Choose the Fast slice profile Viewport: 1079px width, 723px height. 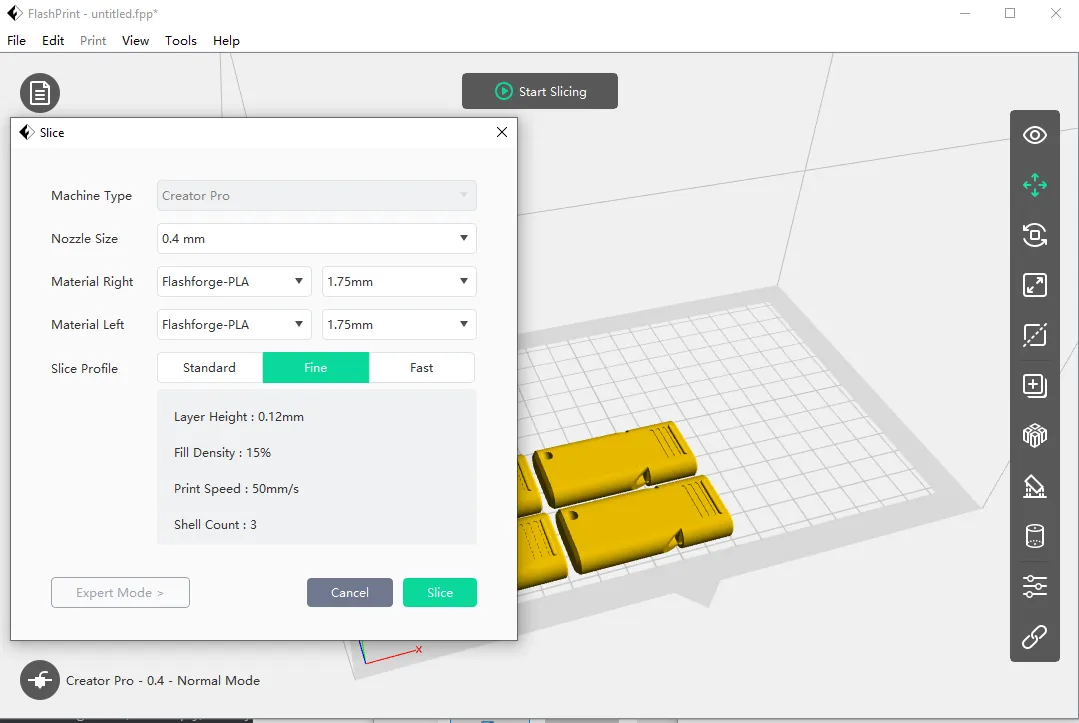point(421,367)
